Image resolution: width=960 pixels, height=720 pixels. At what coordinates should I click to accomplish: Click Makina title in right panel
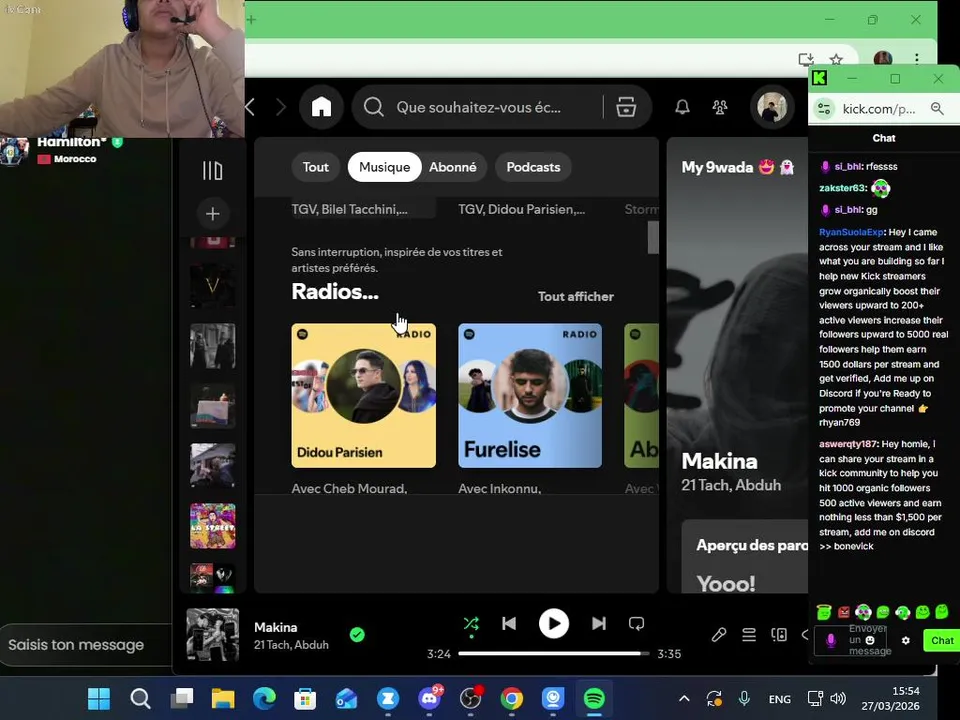click(719, 461)
